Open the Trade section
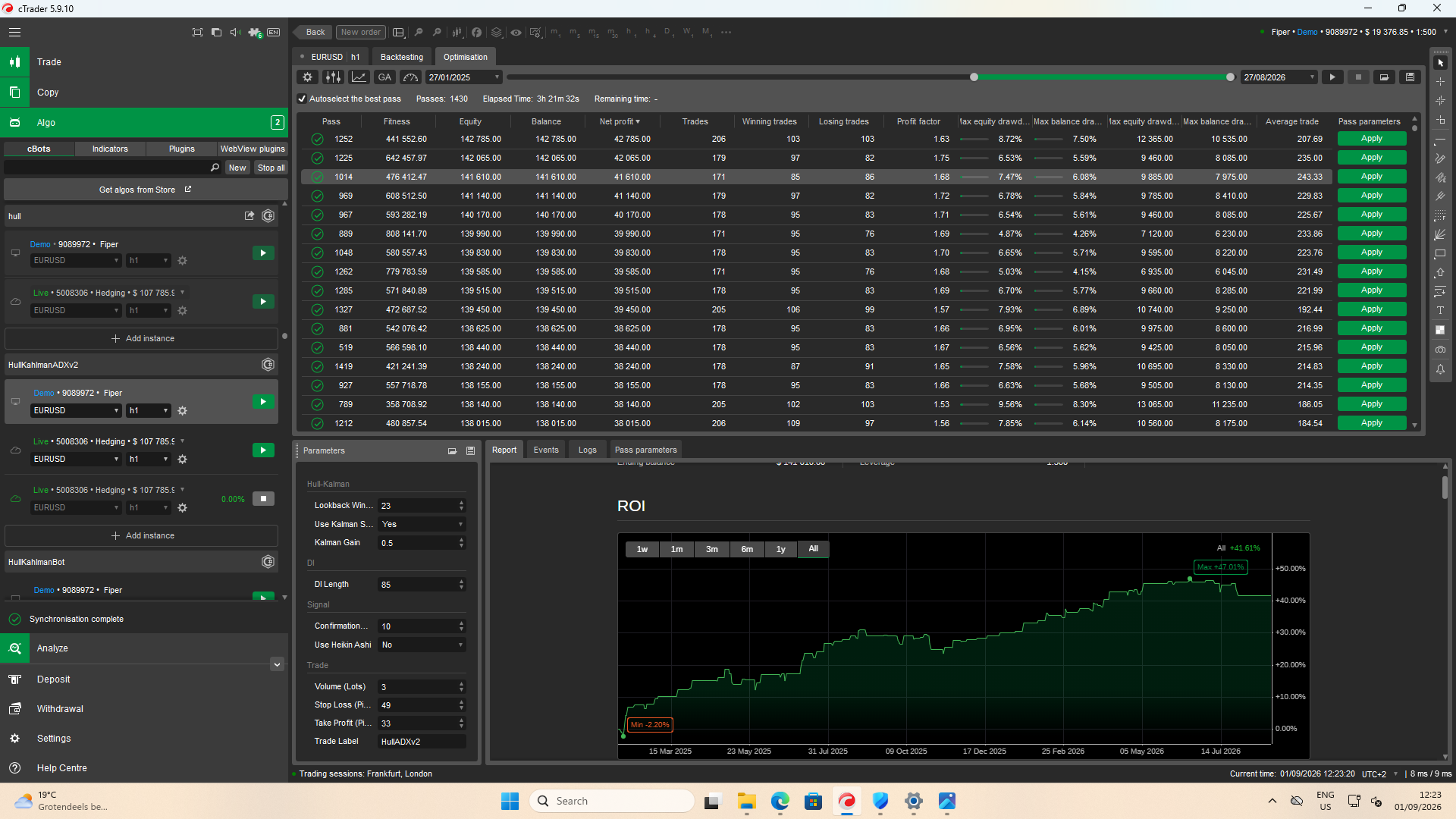The image size is (1456, 819). tap(144, 62)
